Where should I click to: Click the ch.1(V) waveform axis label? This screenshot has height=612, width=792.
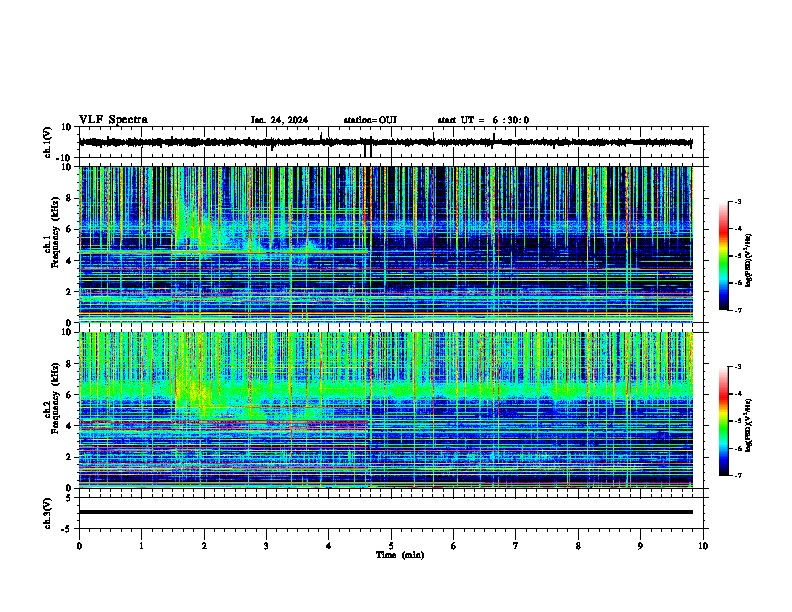click(48, 142)
